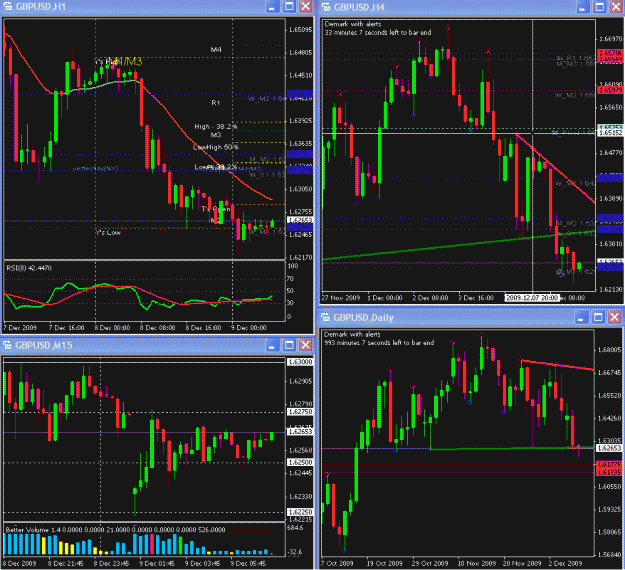Click '10 Nov 2009' on the Daily time axis
Screen dimensions: 625x570
(476, 563)
